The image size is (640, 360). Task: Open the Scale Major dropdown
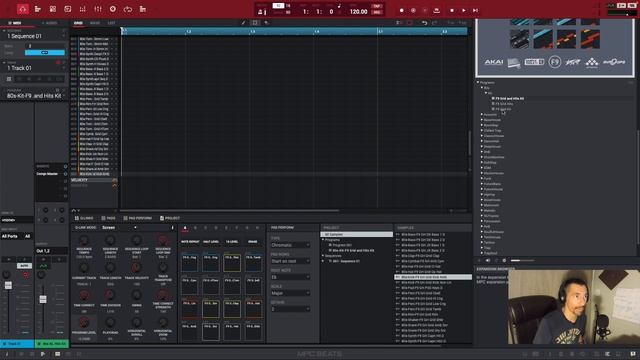(x=290, y=293)
